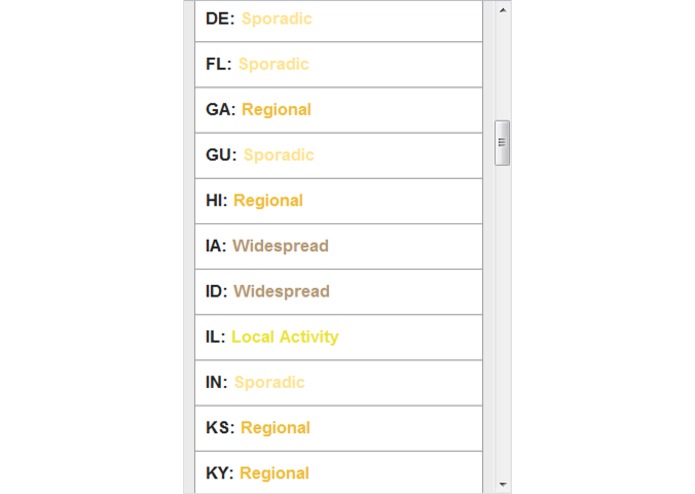Click the Widespread label next to IA

click(x=281, y=246)
